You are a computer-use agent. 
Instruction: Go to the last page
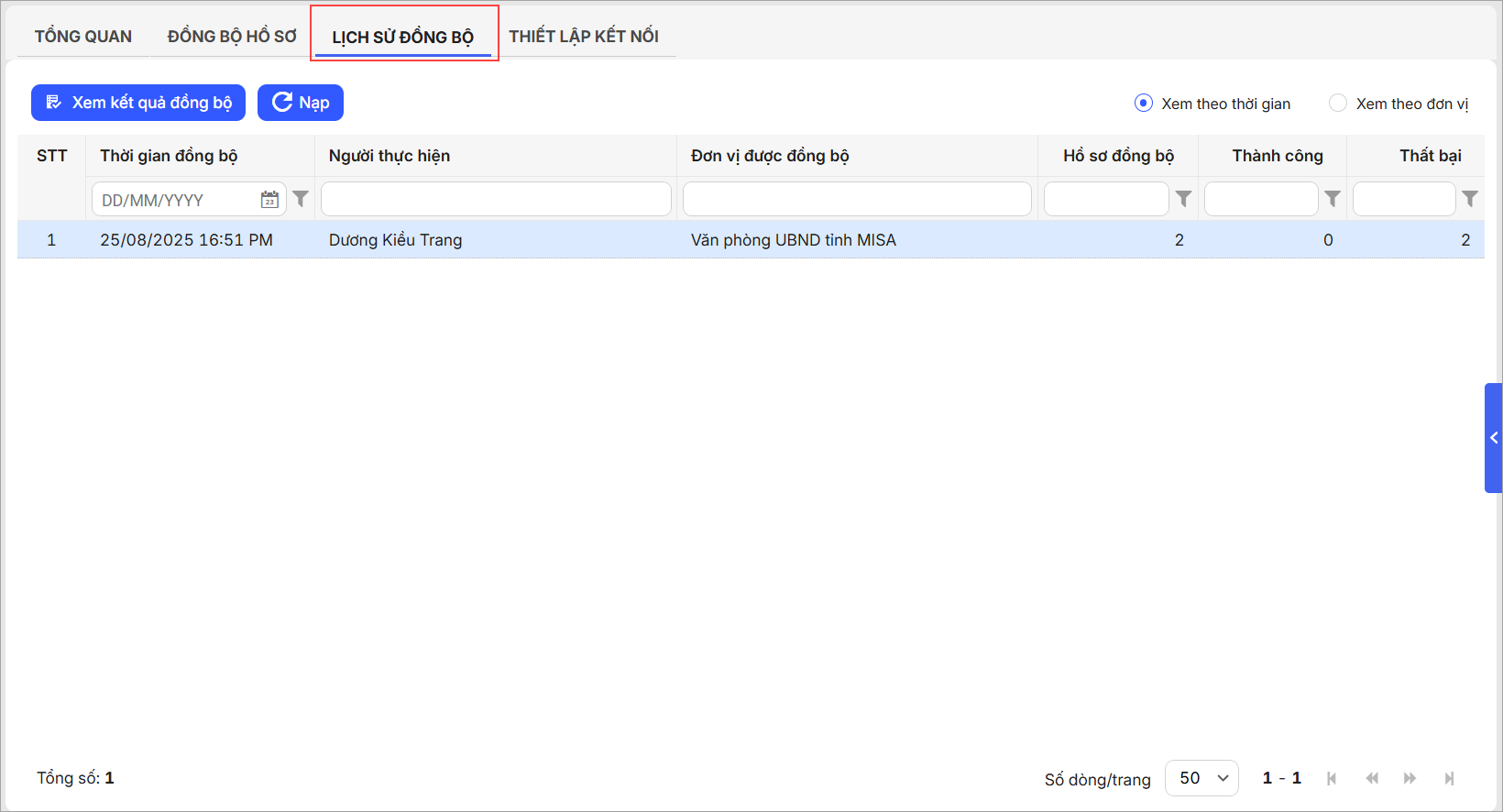1449,778
